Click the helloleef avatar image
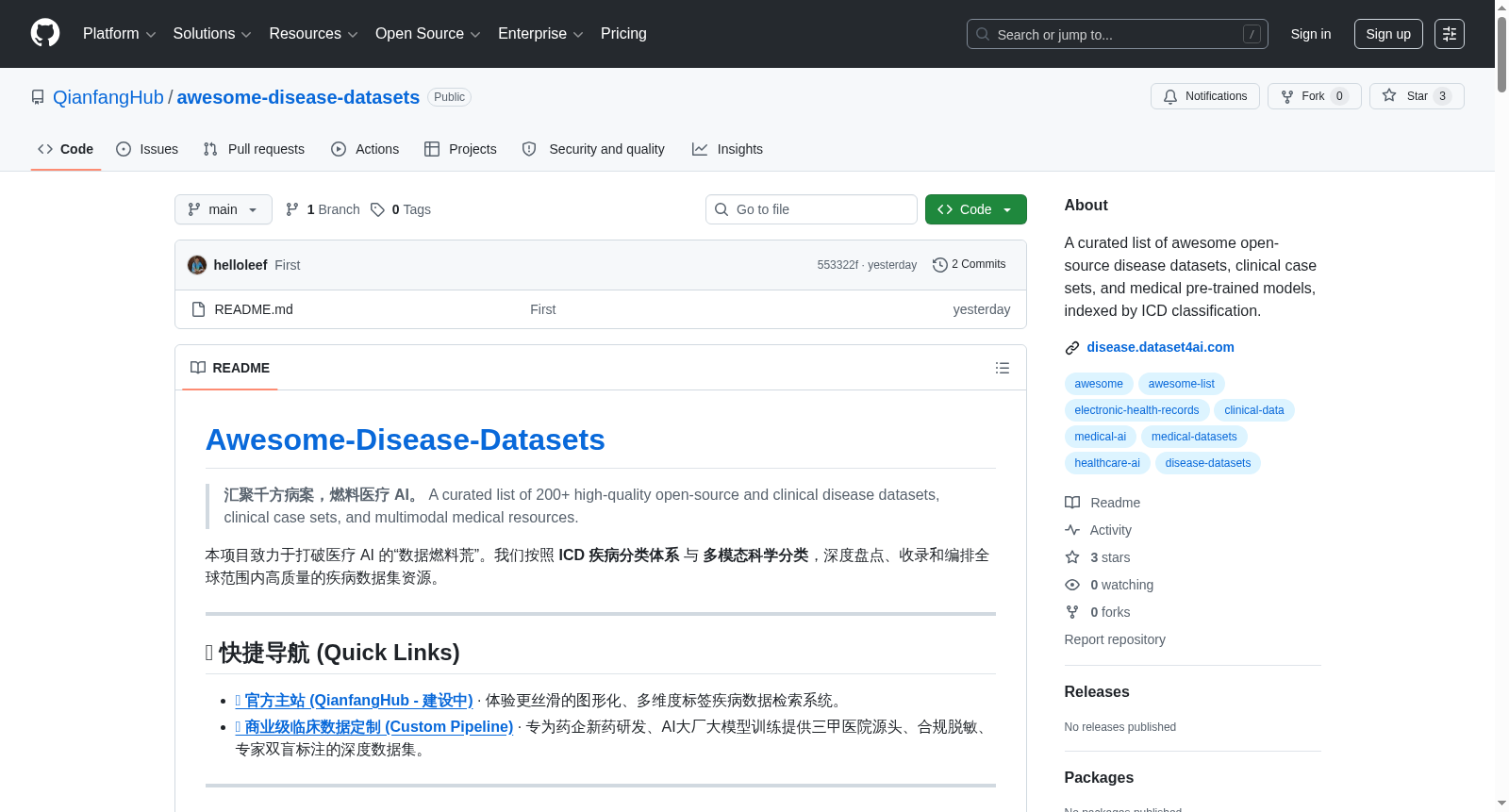 pos(197,265)
